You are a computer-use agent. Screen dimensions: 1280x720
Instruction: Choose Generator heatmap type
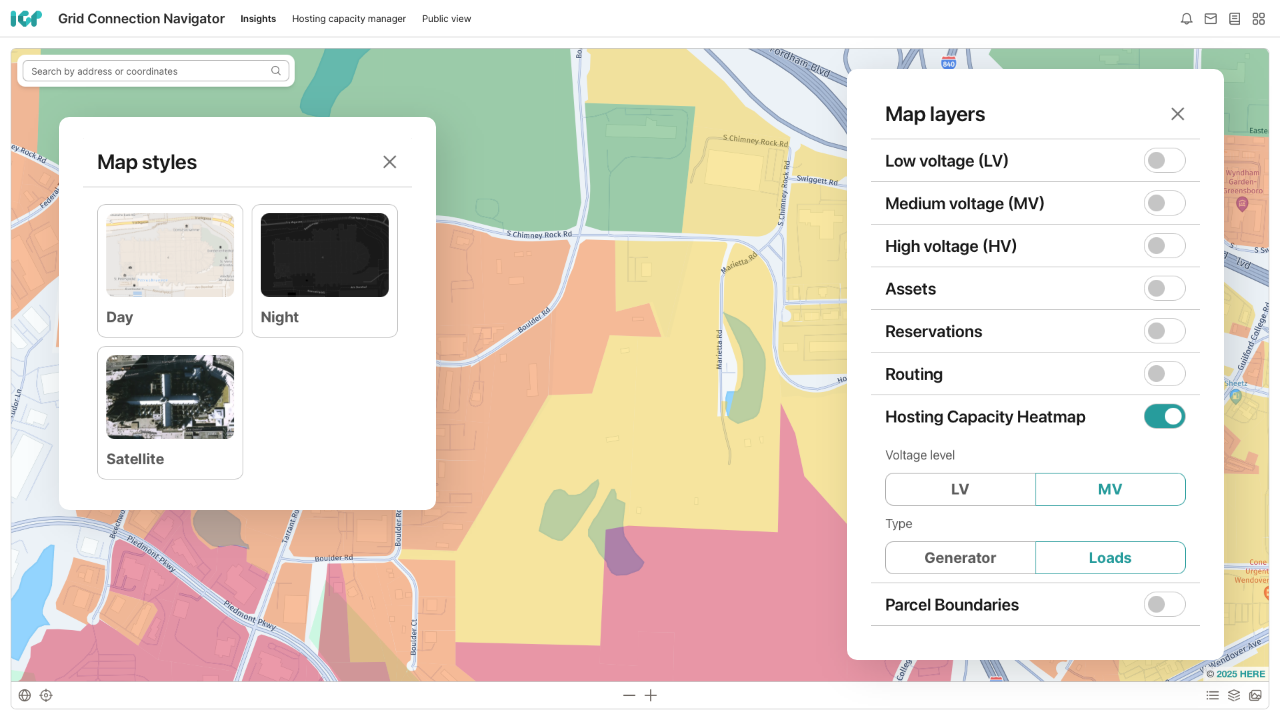tap(960, 558)
